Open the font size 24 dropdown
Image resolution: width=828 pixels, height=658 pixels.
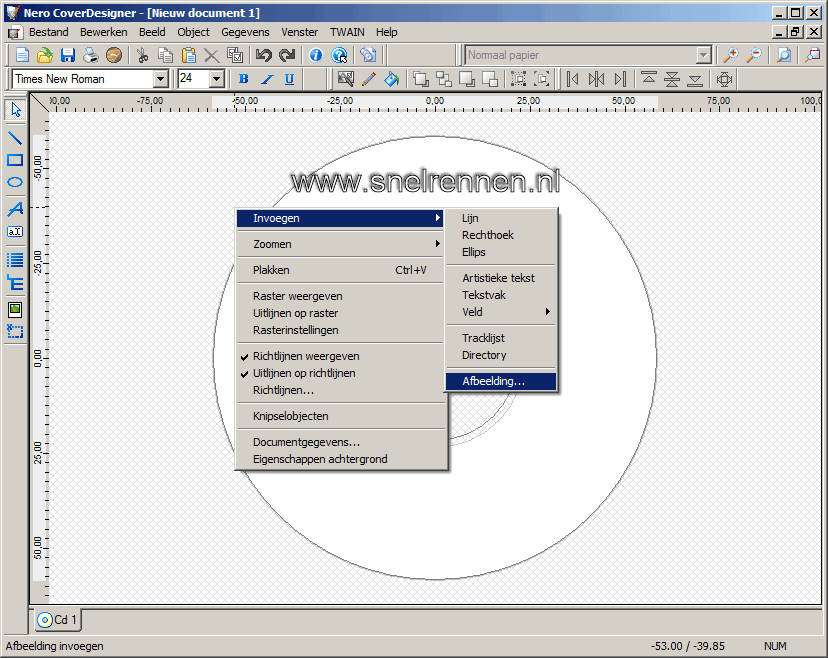(217, 79)
